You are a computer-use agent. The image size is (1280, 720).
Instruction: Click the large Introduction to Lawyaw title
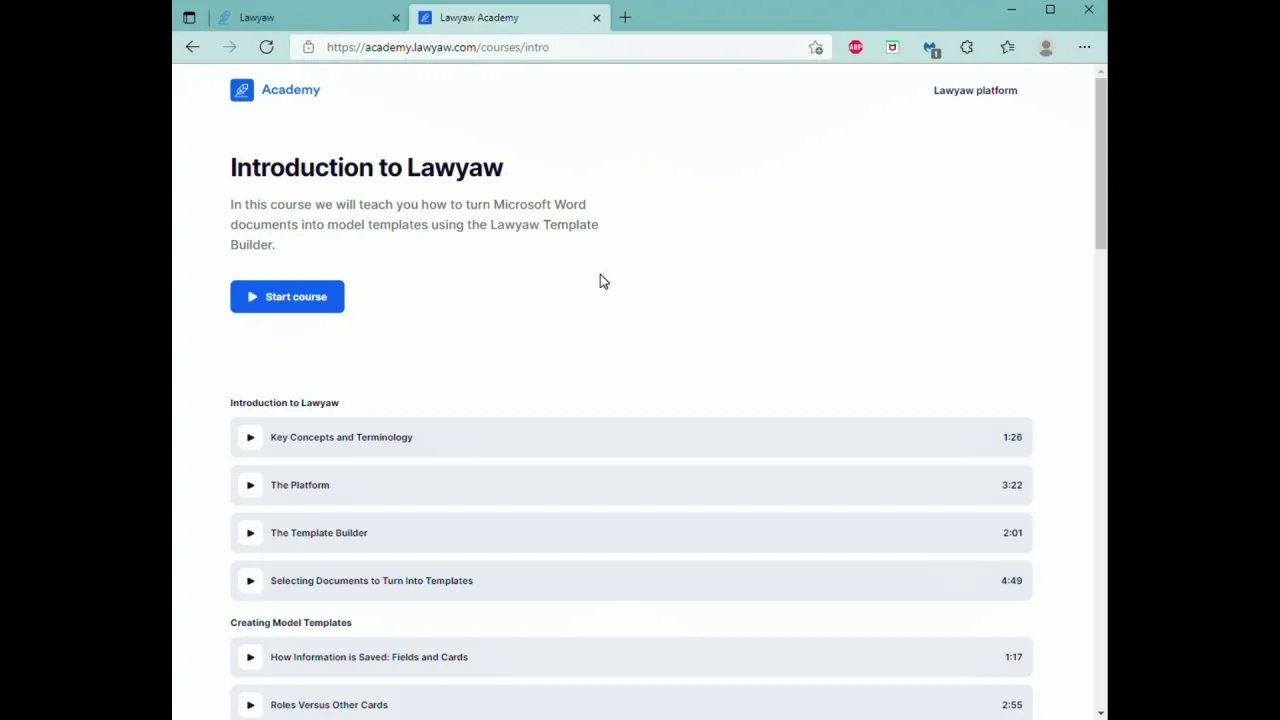(x=366, y=168)
